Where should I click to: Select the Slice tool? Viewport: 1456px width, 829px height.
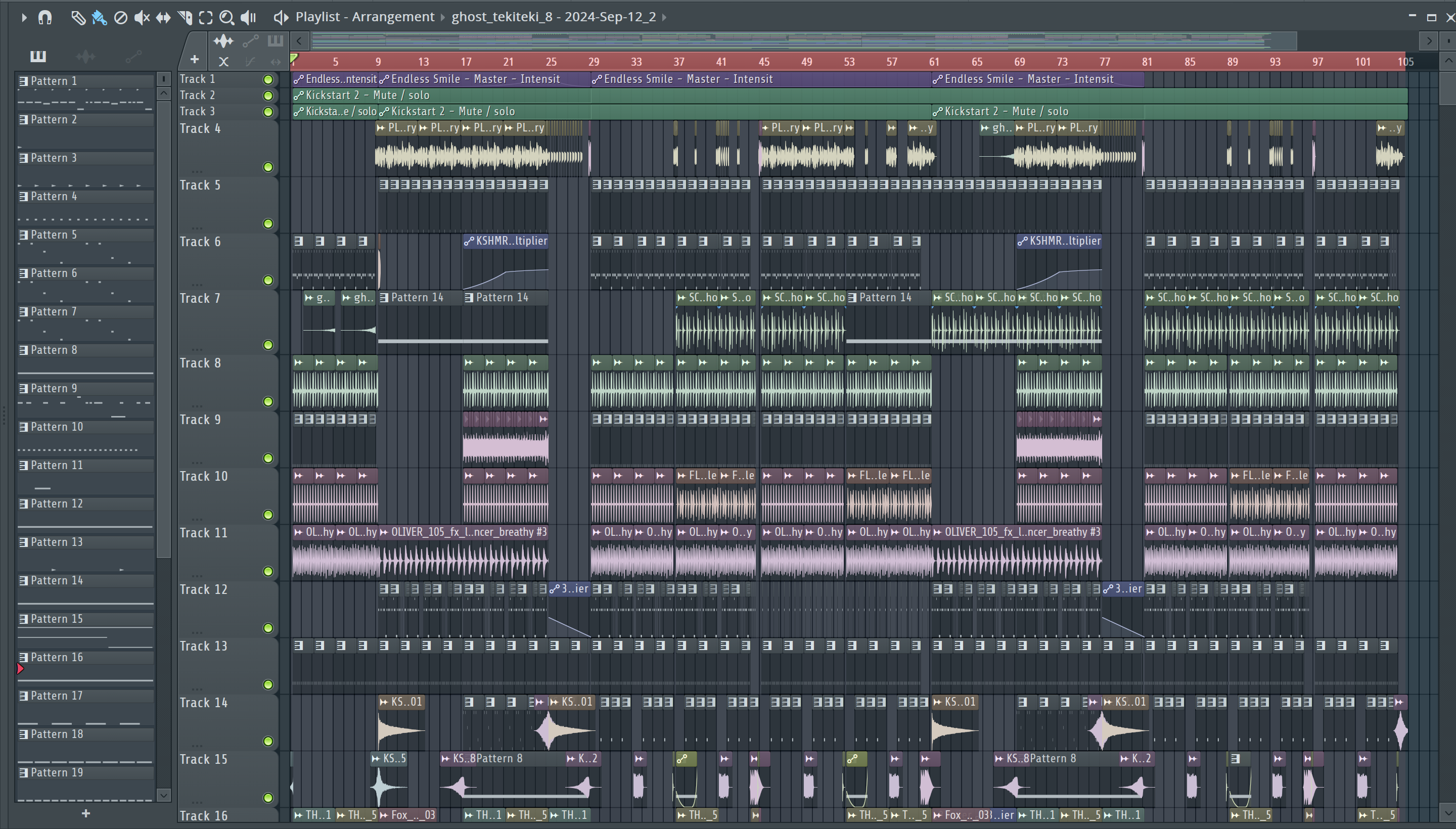tap(185, 18)
